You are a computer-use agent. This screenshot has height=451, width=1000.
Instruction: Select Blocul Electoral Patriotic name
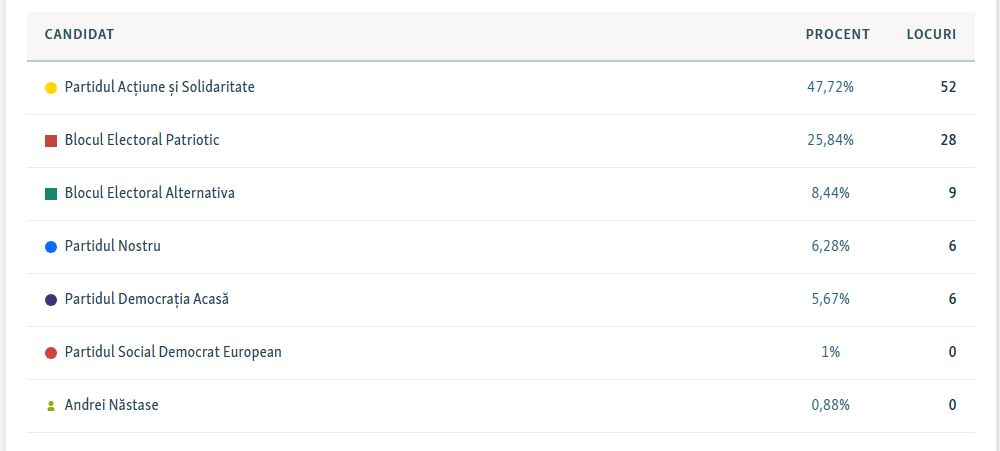142,140
